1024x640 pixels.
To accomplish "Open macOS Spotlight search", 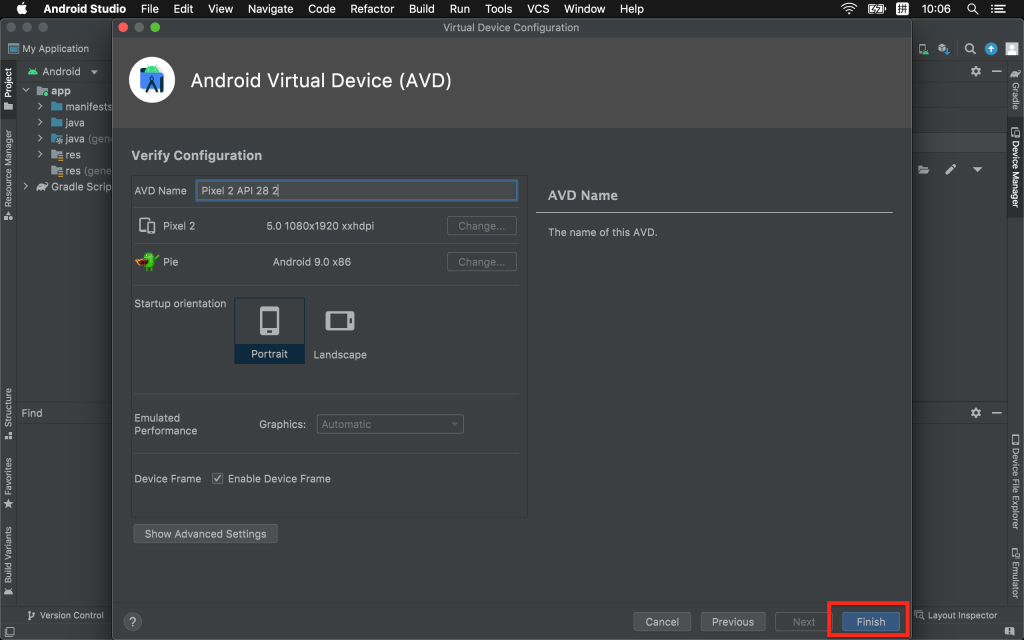I will pyautogui.click(x=972, y=9).
